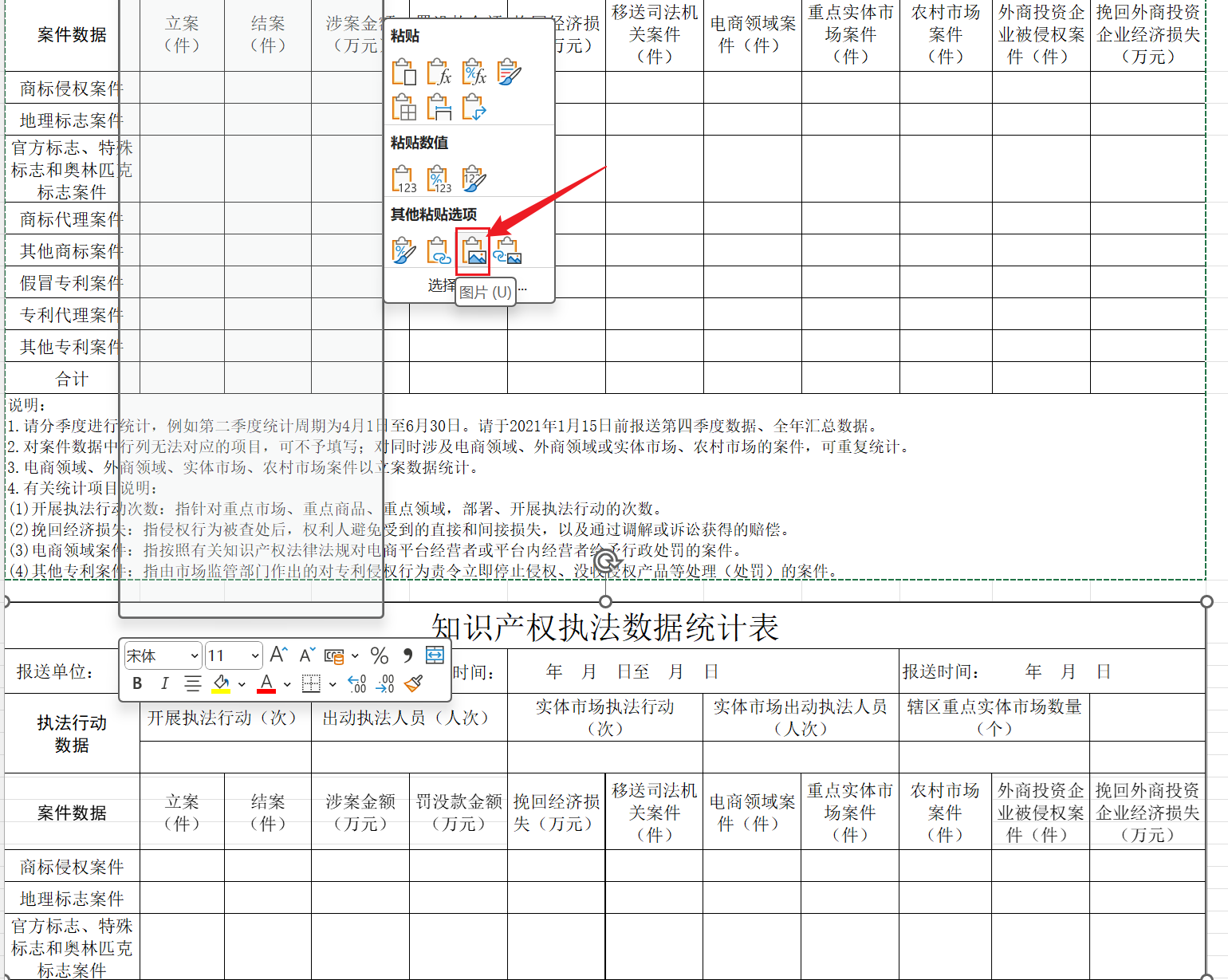Viewport: 1228px width, 980px height.
Task: Click the red font color swatch
Action: 266,689
